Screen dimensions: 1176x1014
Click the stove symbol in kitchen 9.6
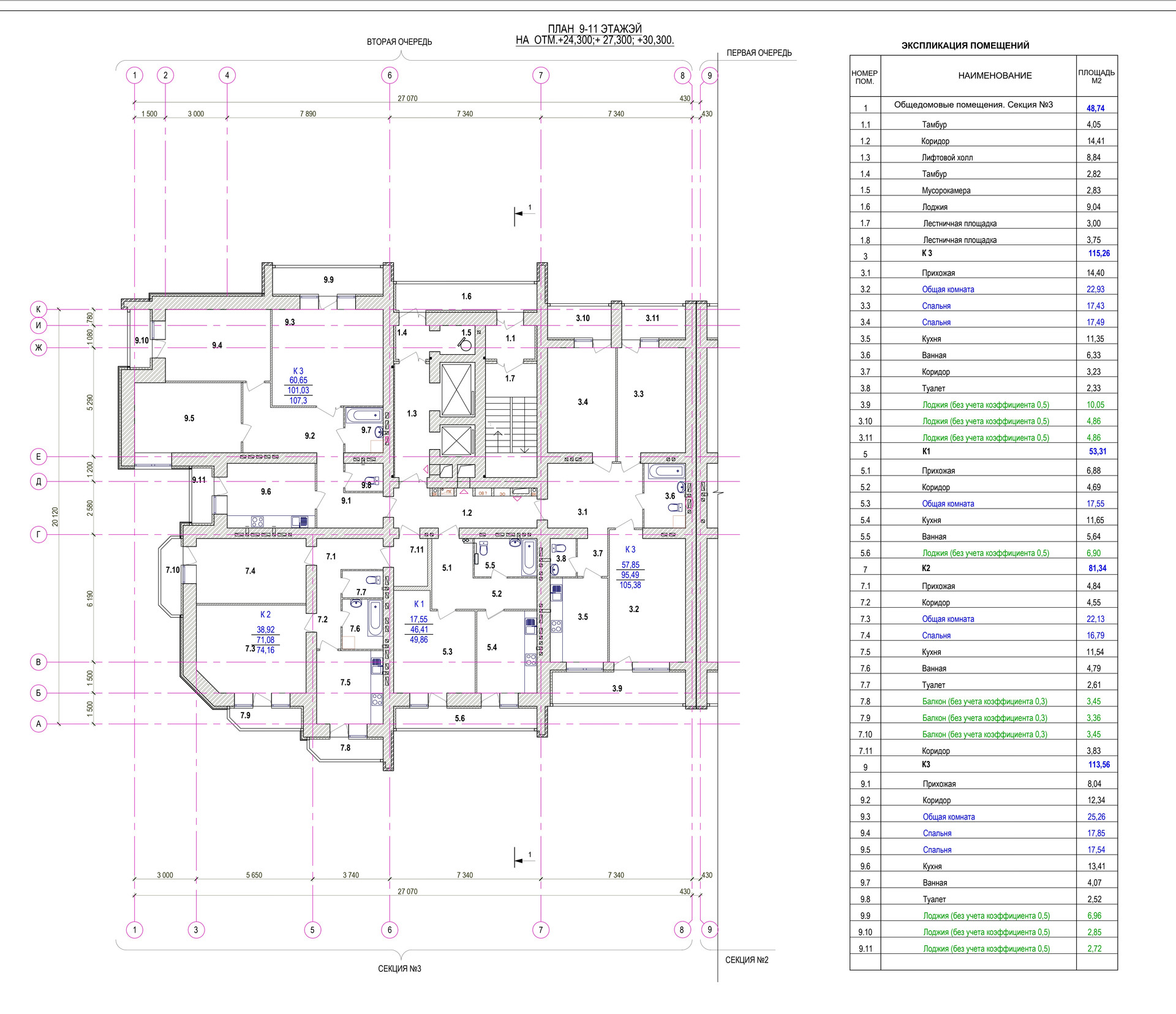(x=257, y=522)
